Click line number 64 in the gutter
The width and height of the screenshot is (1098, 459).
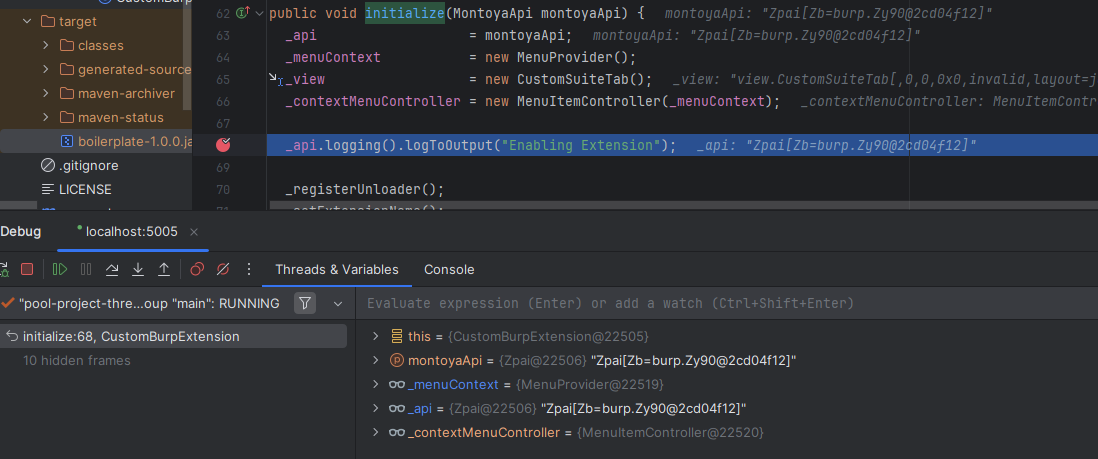223,57
